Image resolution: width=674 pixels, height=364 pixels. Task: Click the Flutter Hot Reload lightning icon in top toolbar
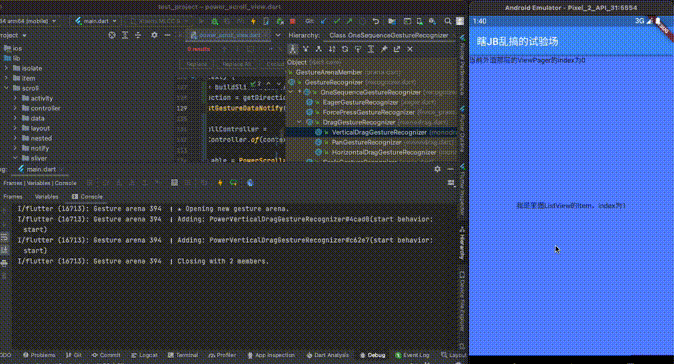coord(253,21)
